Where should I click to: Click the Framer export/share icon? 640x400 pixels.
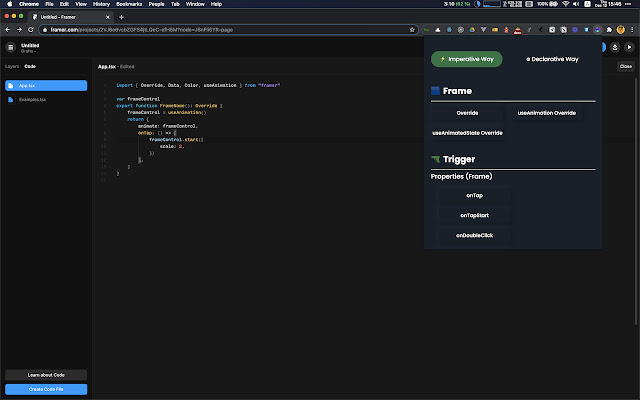tap(615, 47)
